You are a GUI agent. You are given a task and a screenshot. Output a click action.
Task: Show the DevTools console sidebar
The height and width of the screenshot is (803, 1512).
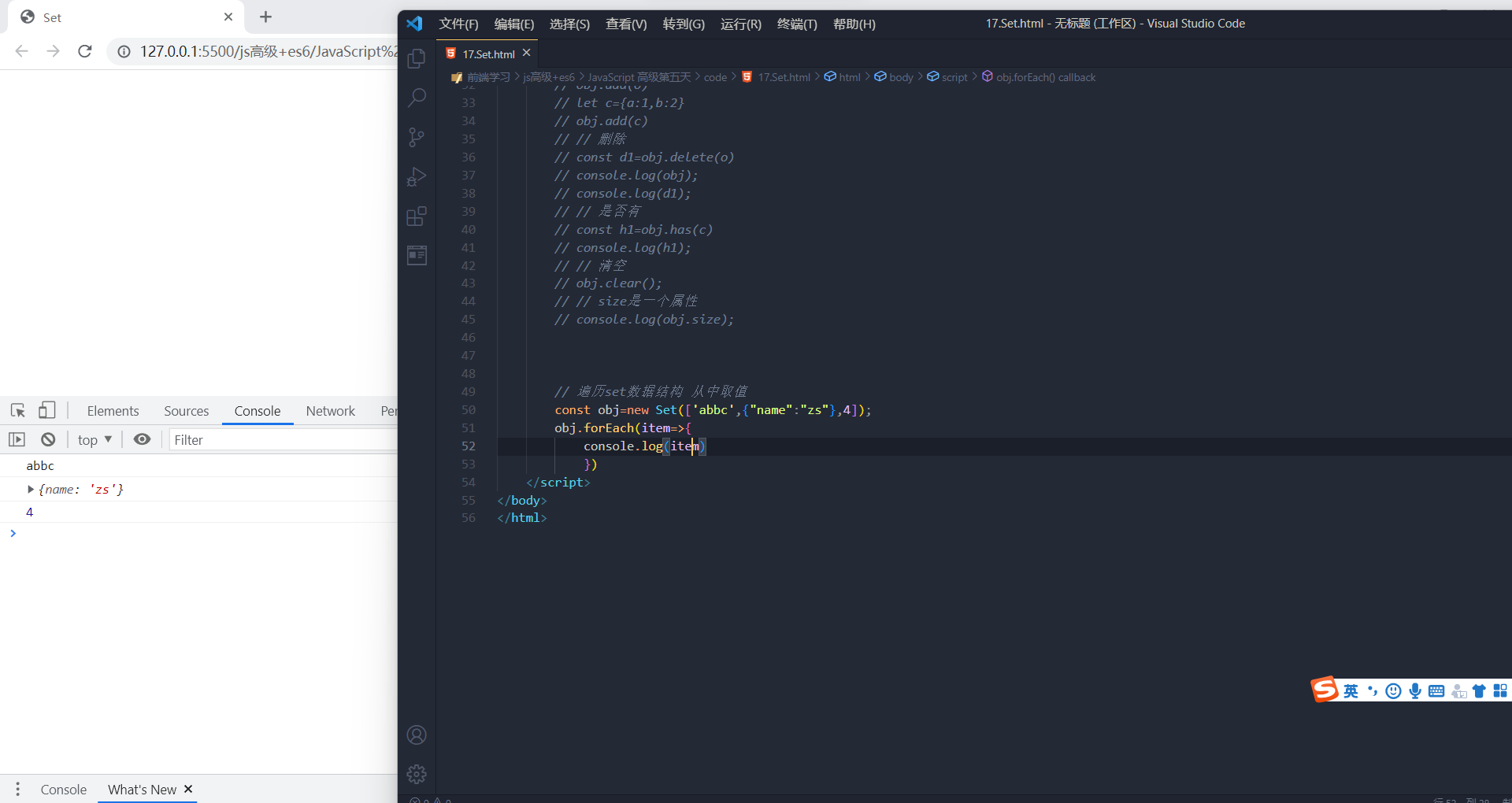pyautogui.click(x=17, y=439)
